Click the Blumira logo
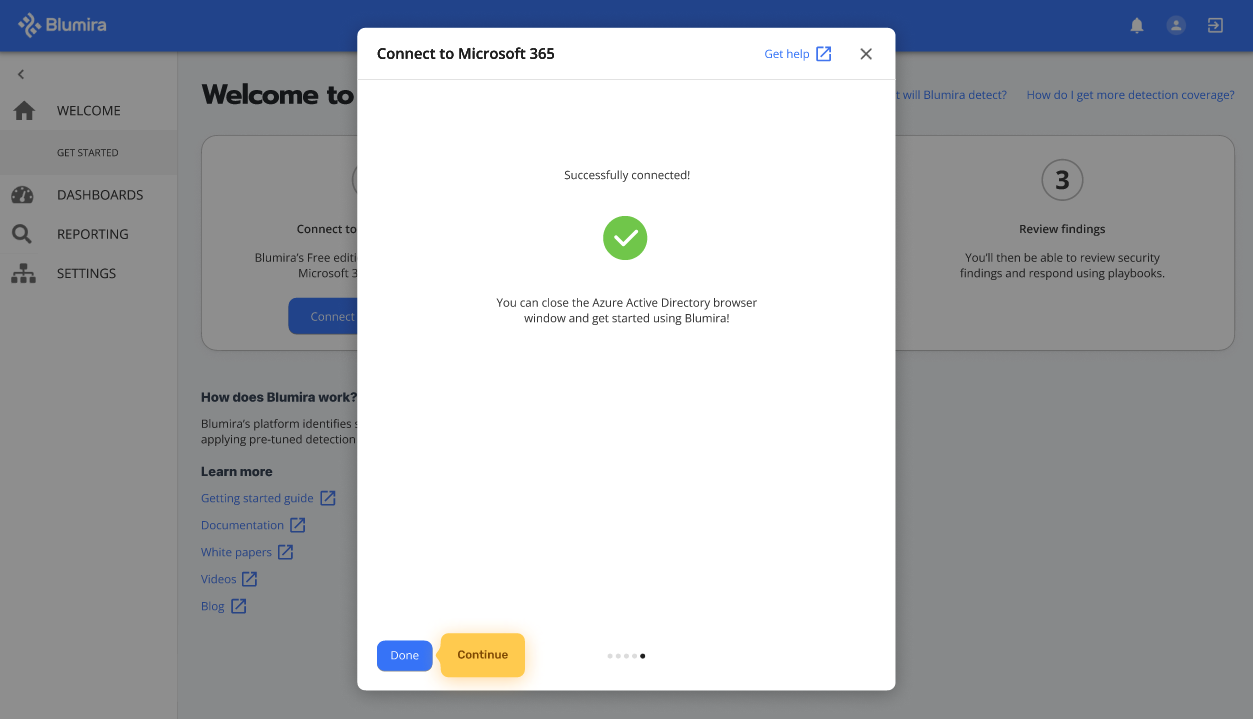Screen dimensions: 1253x719 pos(62,25)
